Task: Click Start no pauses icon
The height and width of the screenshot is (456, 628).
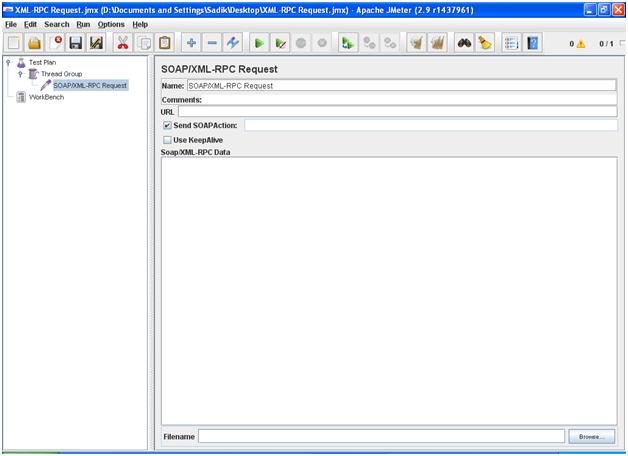Action: (x=280, y=43)
